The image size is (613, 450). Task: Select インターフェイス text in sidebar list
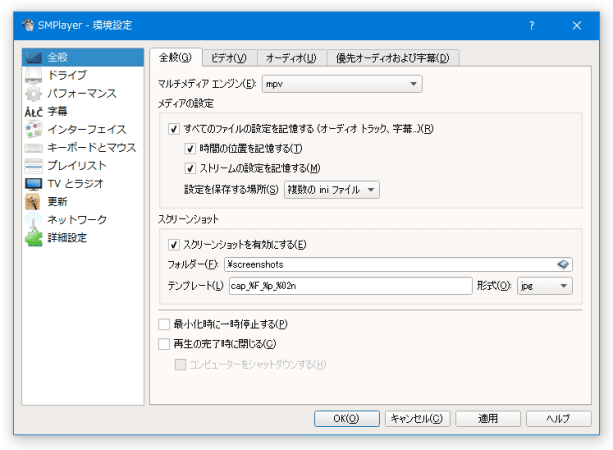[87, 129]
